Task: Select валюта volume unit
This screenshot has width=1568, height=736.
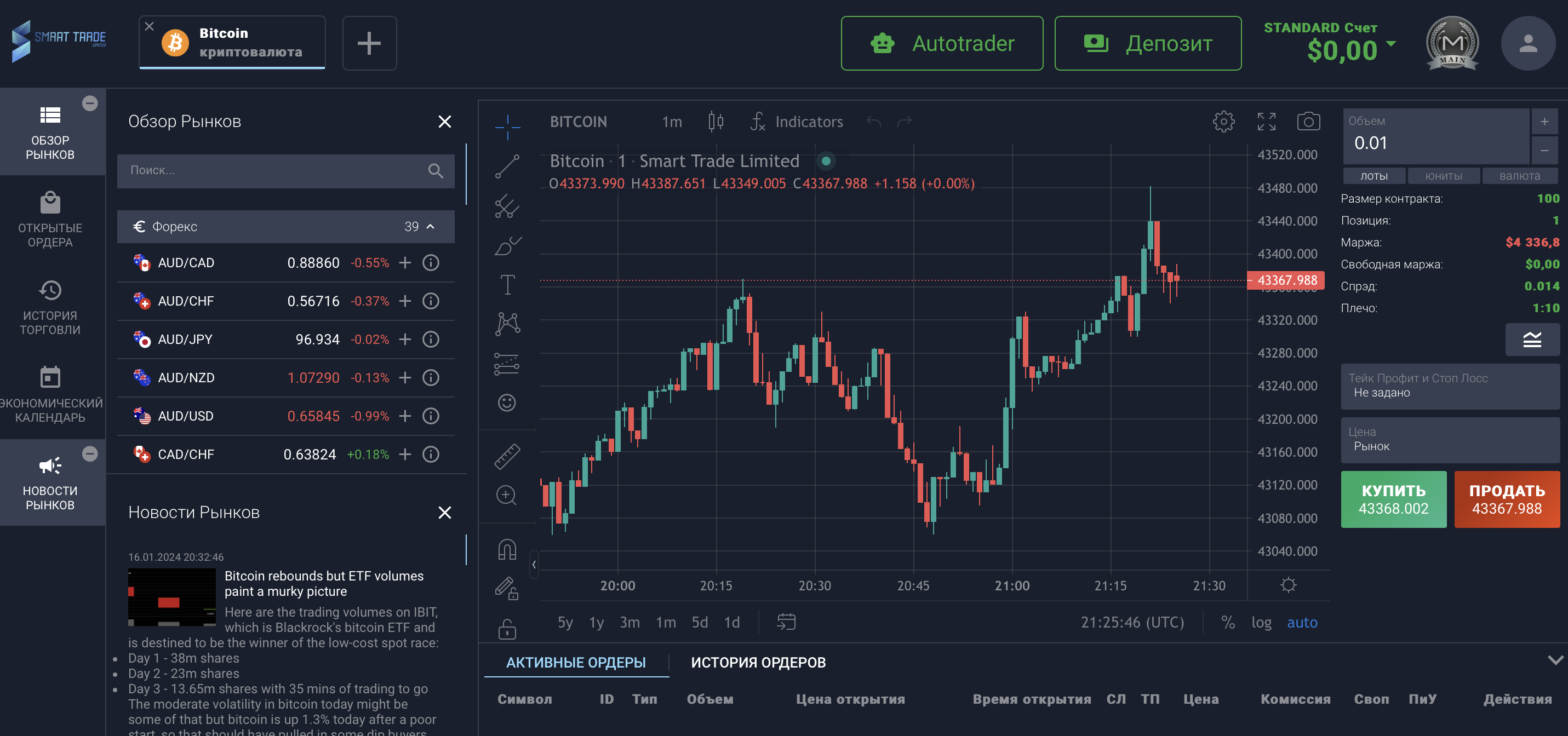Action: [1520, 176]
